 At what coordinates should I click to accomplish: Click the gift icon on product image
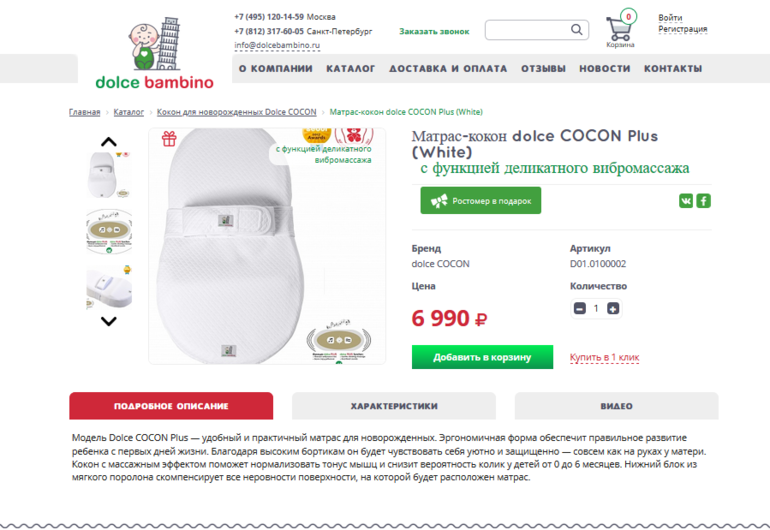[169, 139]
